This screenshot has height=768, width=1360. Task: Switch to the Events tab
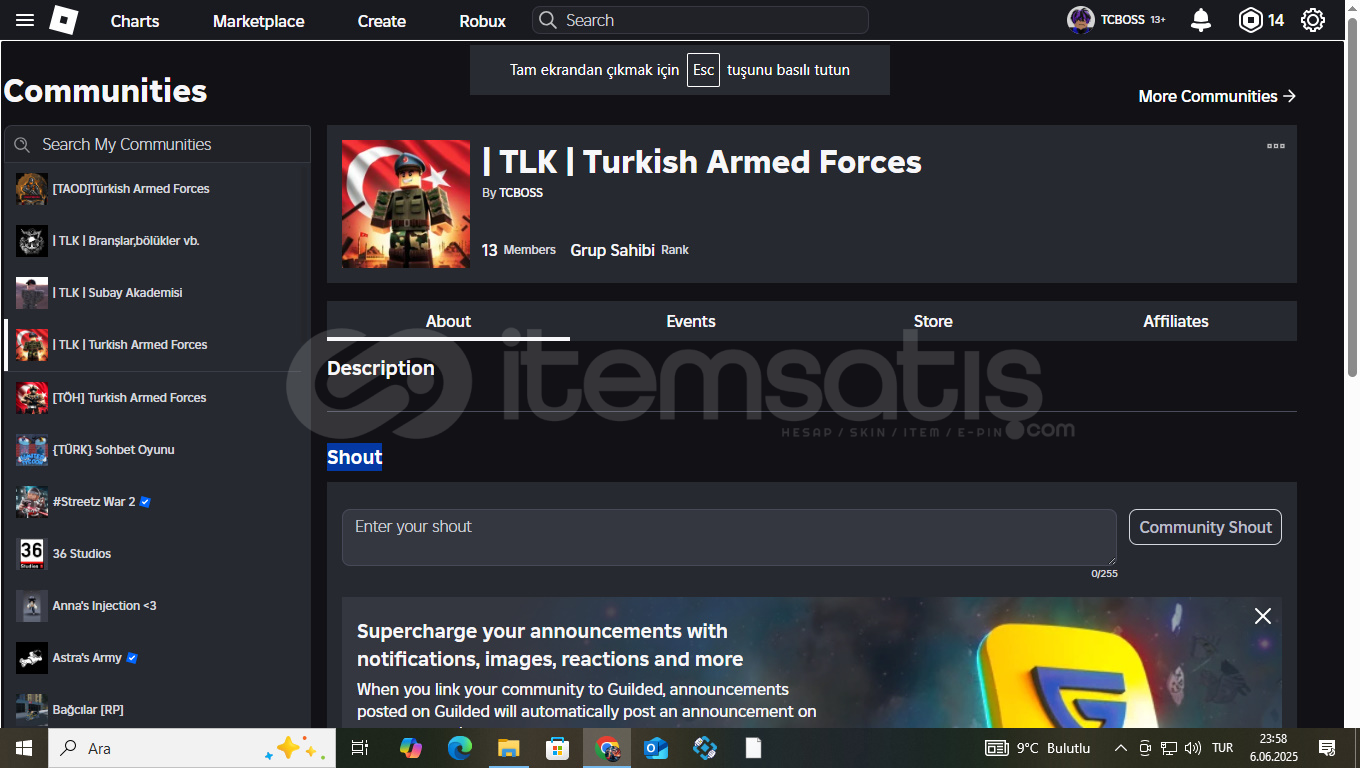click(691, 321)
